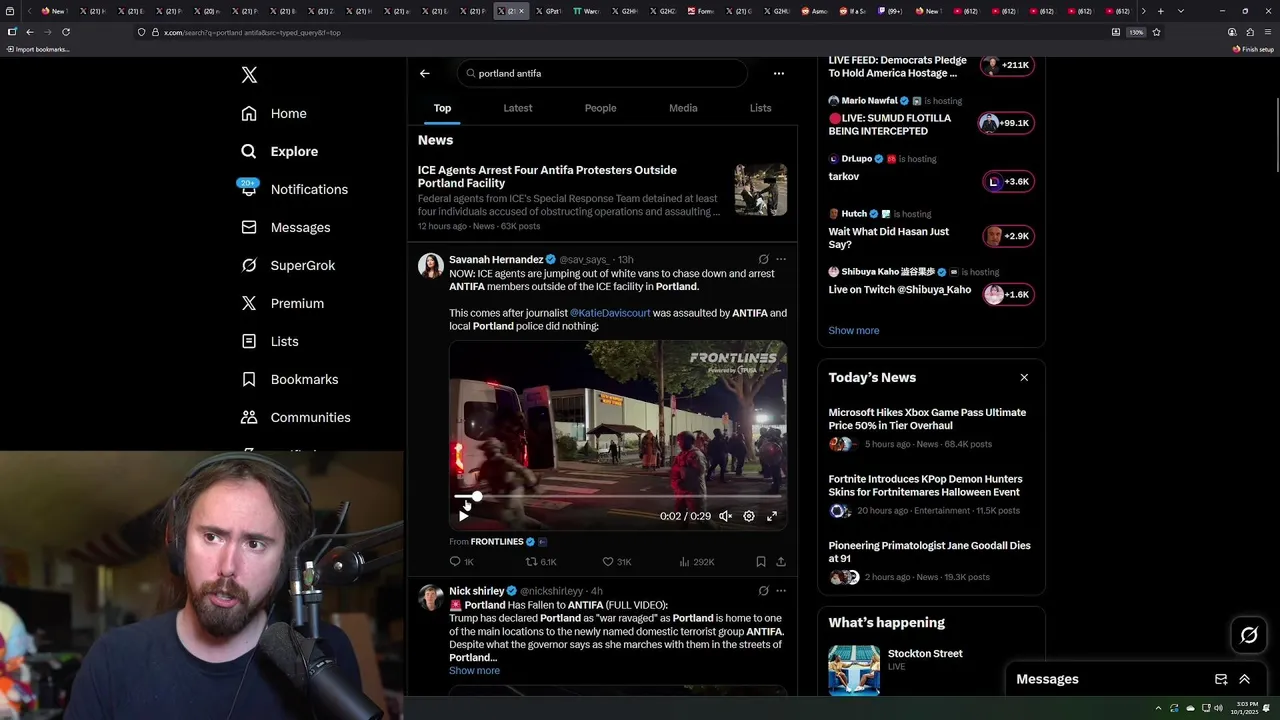Click Grok icon on Nick shirley post
This screenshot has width=1280, height=720.
click(x=763, y=591)
